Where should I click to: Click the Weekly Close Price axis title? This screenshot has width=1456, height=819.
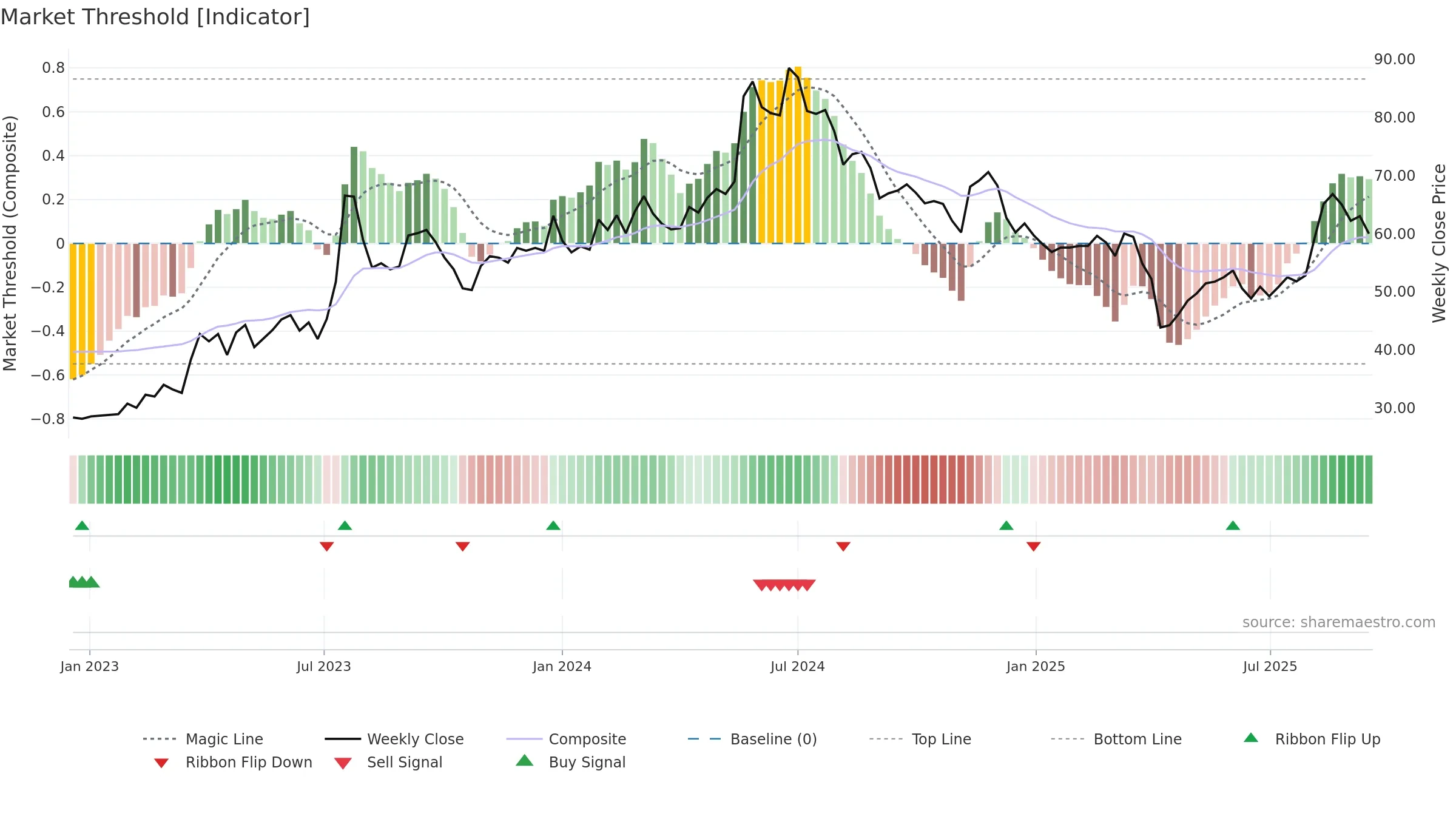pyautogui.click(x=1438, y=243)
